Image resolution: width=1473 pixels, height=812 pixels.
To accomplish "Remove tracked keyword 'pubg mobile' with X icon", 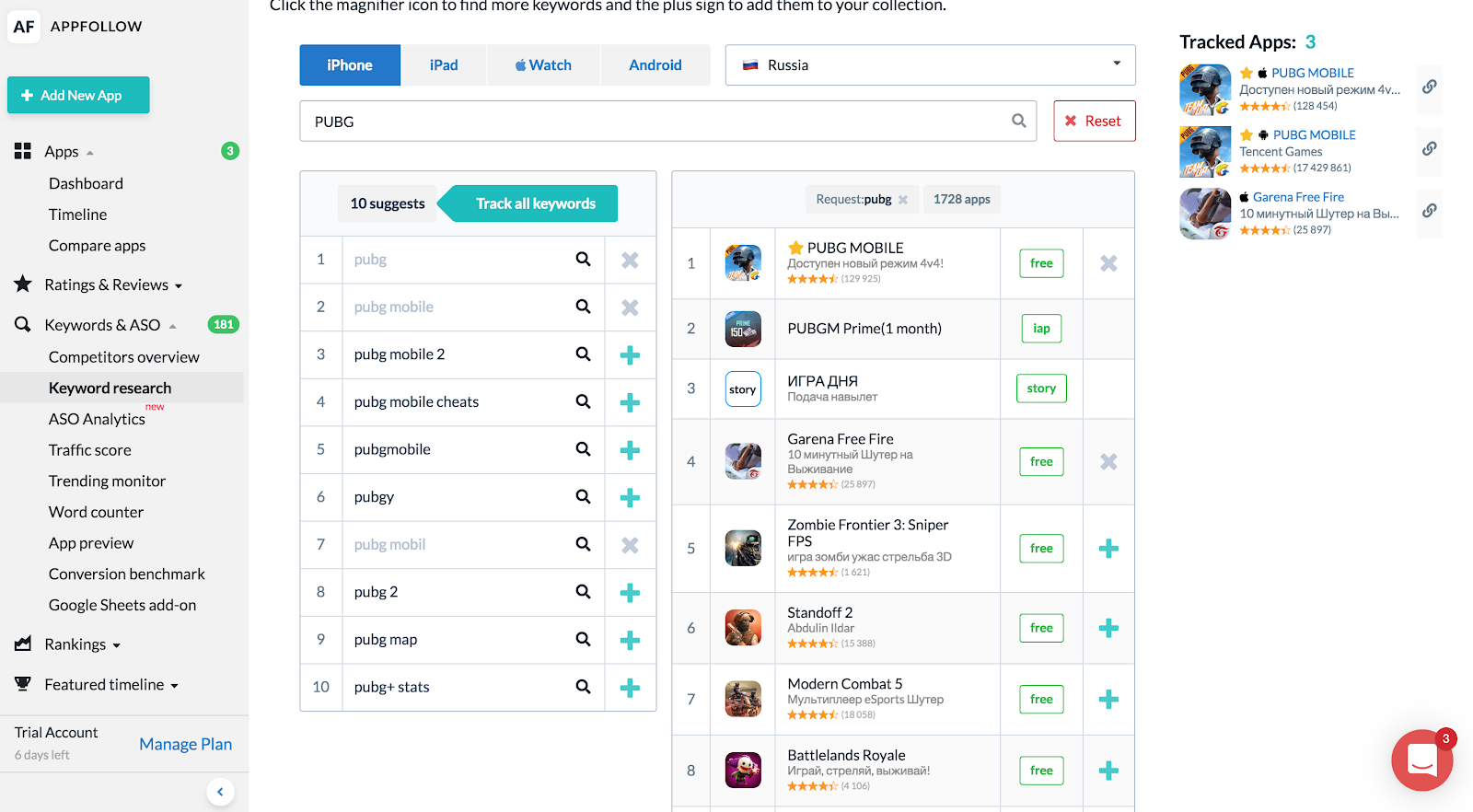I will coord(630,307).
